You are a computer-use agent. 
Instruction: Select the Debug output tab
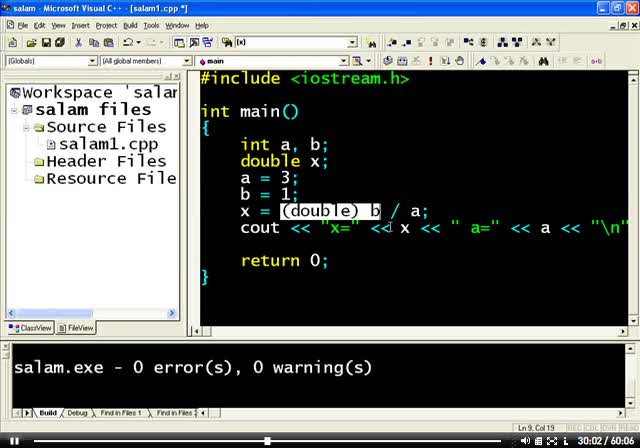[77, 413]
